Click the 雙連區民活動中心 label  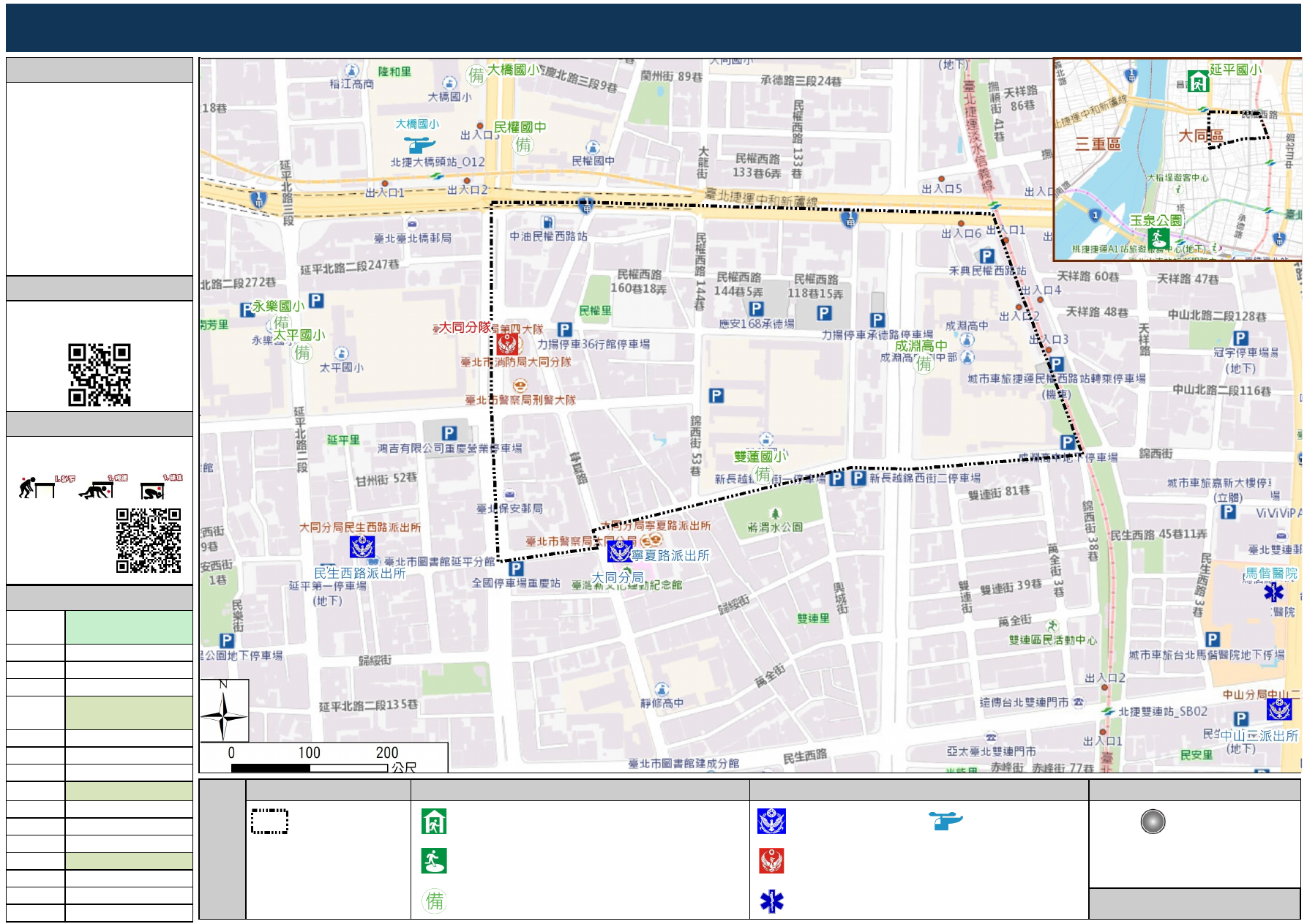click(x=1053, y=640)
